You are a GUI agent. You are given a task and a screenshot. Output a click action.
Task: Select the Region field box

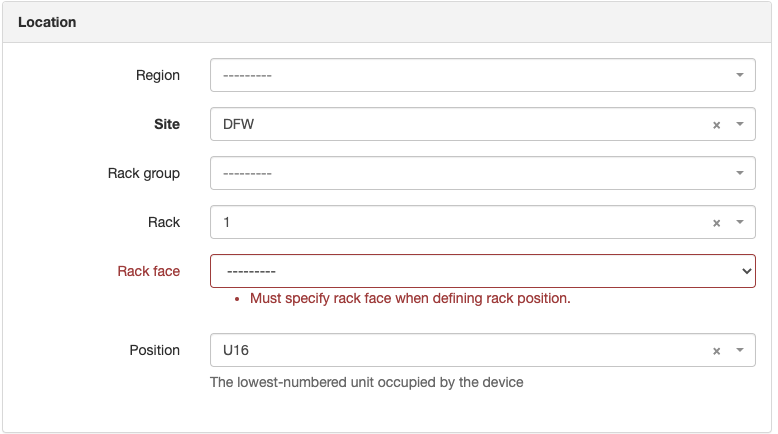(x=482, y=75)
